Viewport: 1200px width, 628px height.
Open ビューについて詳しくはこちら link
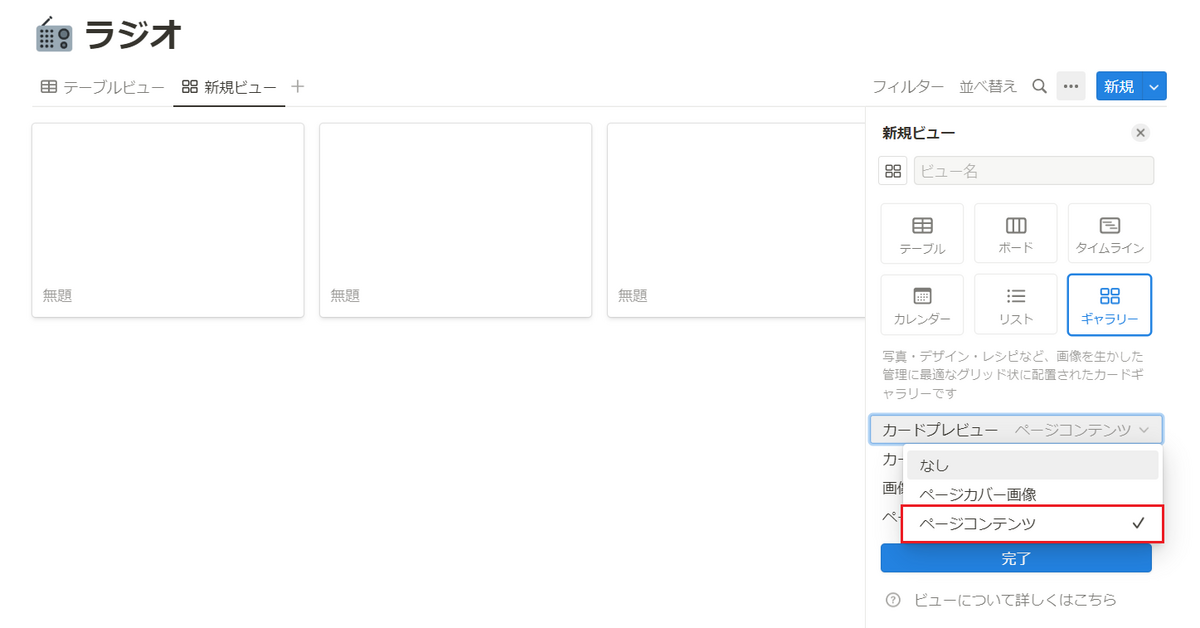point(1015,600)
